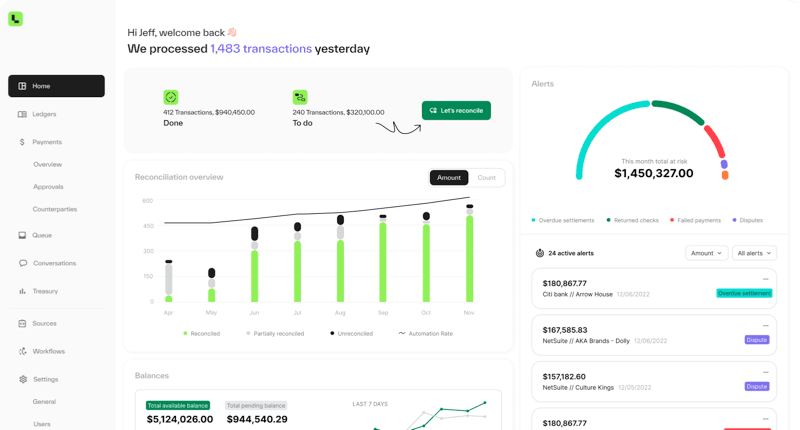Click the green Done checkmark icon

pos(171,97)
